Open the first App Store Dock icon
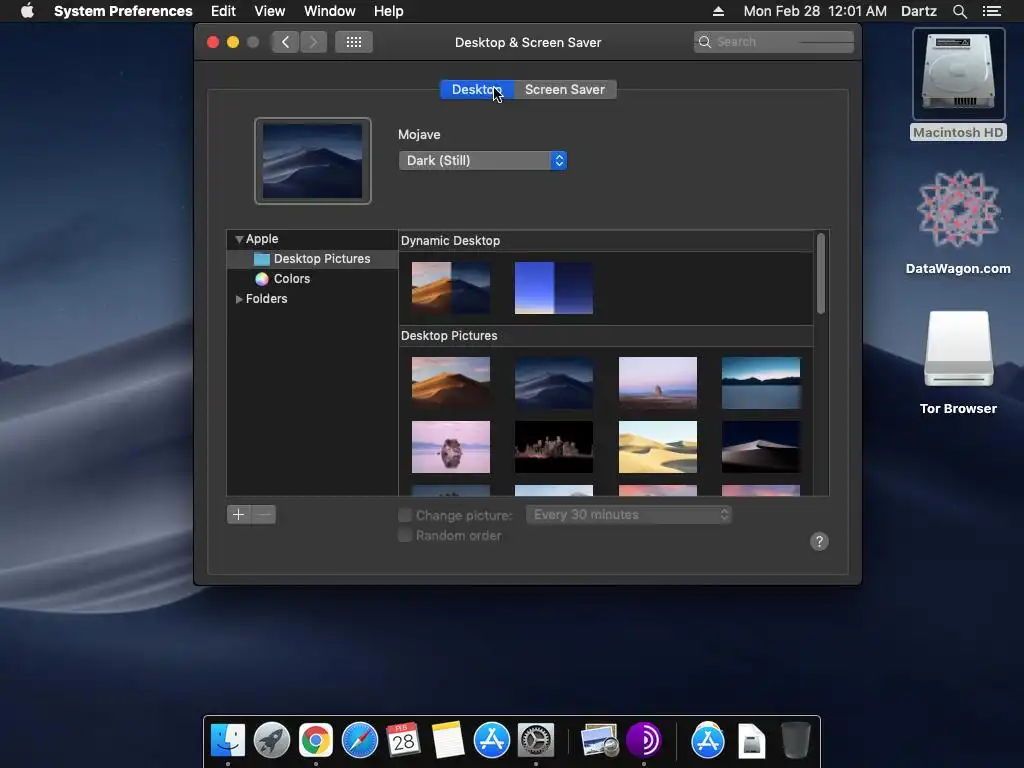 coord(492,740)
